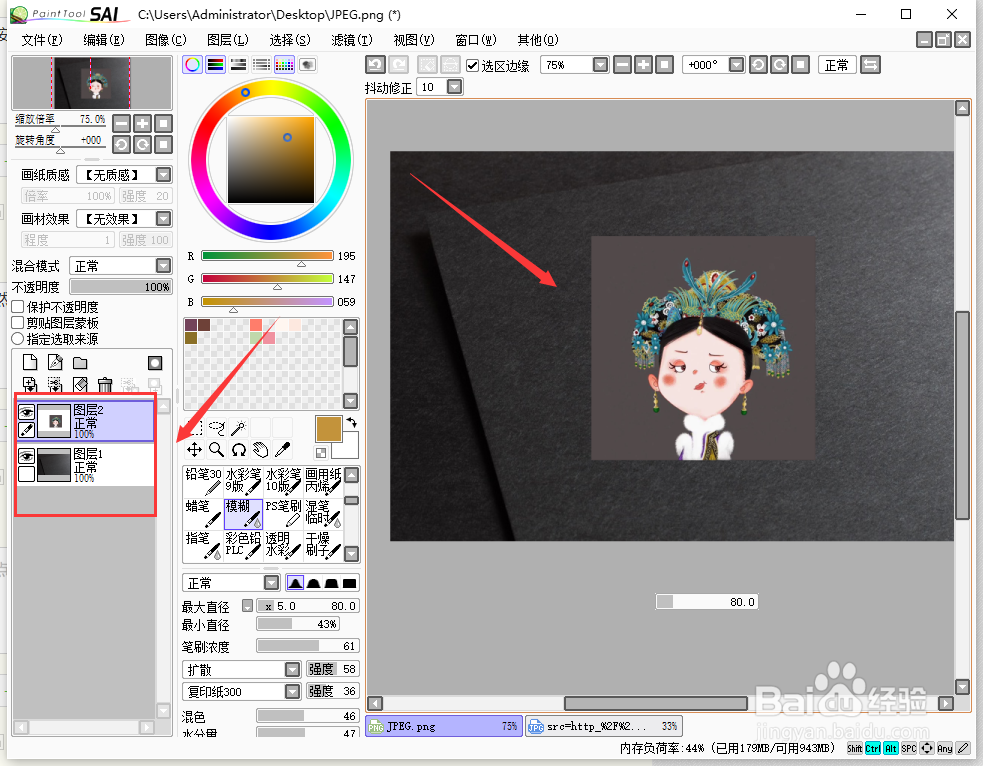Select the Move tool

tap(194, 449)
